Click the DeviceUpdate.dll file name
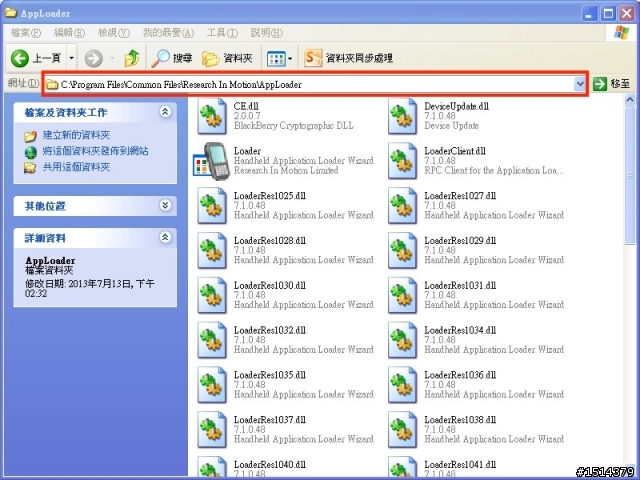The image size is (640, 480). [456, 106]
